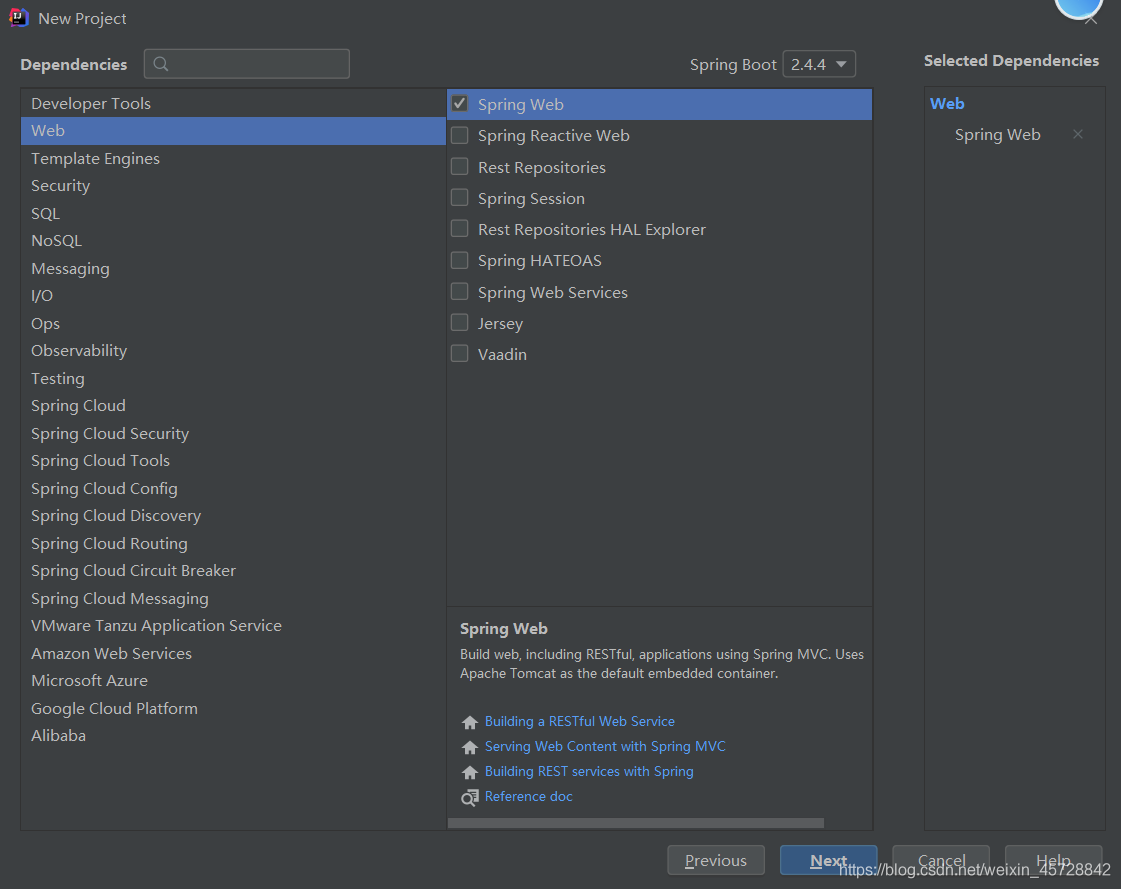Enable Rest Repositories HAL Explorer
This screenshot has width=1121, height=889.
[460, 229]
